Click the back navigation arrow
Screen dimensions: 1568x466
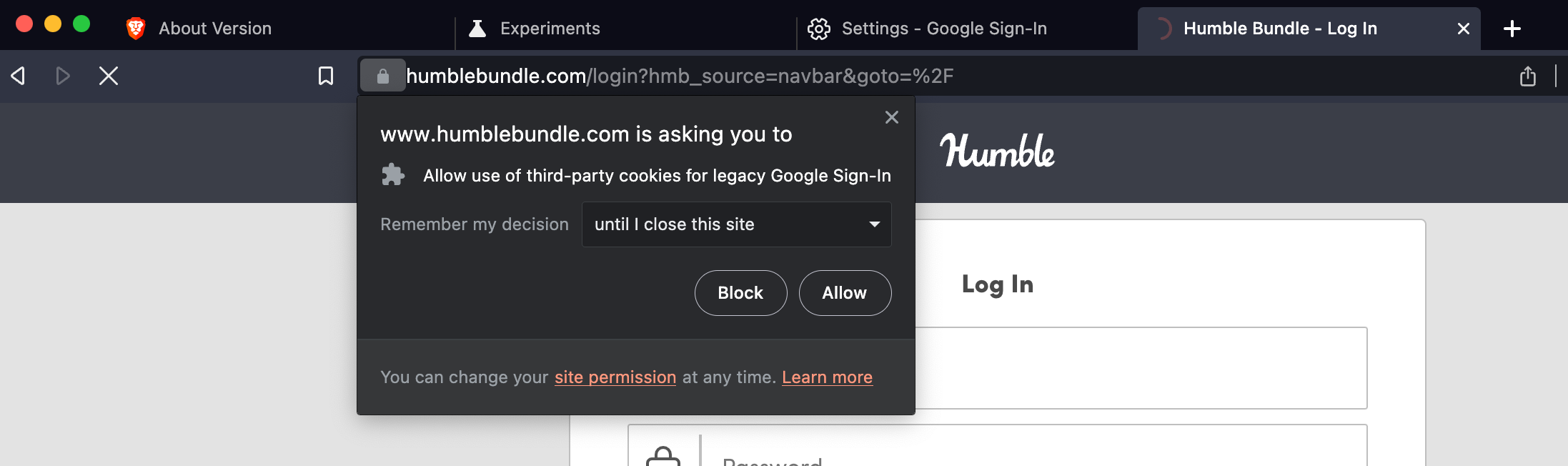pyautogui.click(x=18, y=75)
